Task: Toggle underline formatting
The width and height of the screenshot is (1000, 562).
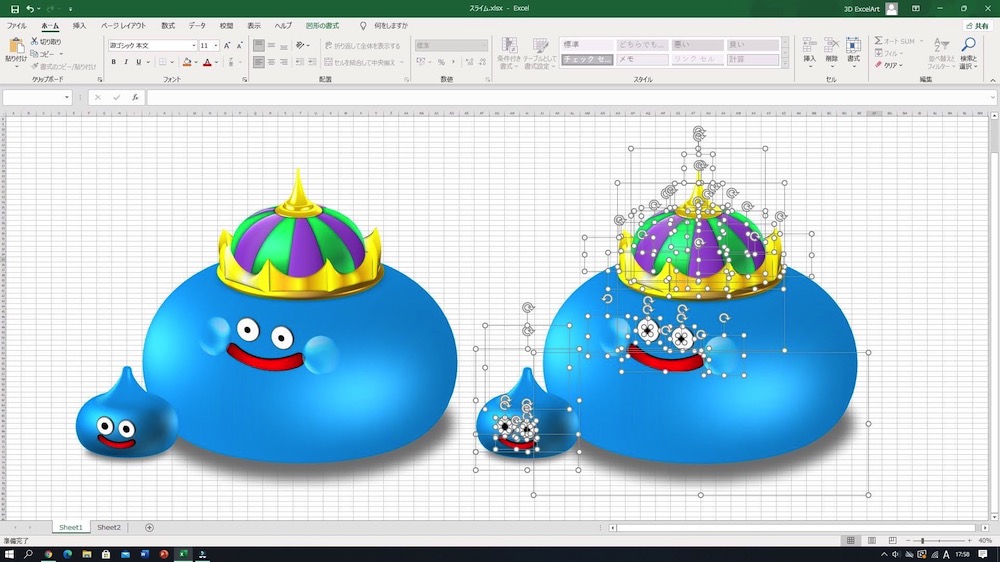Action: tap(139, 62)
